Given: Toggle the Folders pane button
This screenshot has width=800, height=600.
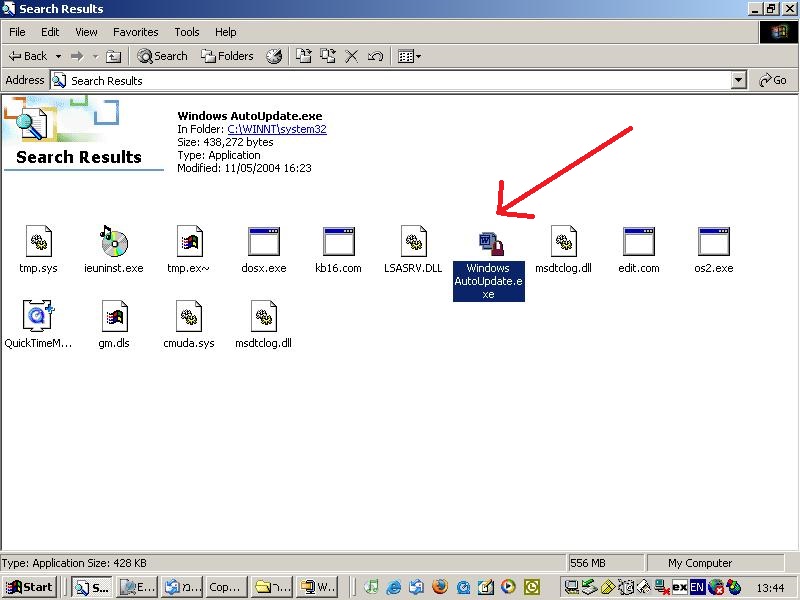Looking at the screenshot, I should (227, 56).
